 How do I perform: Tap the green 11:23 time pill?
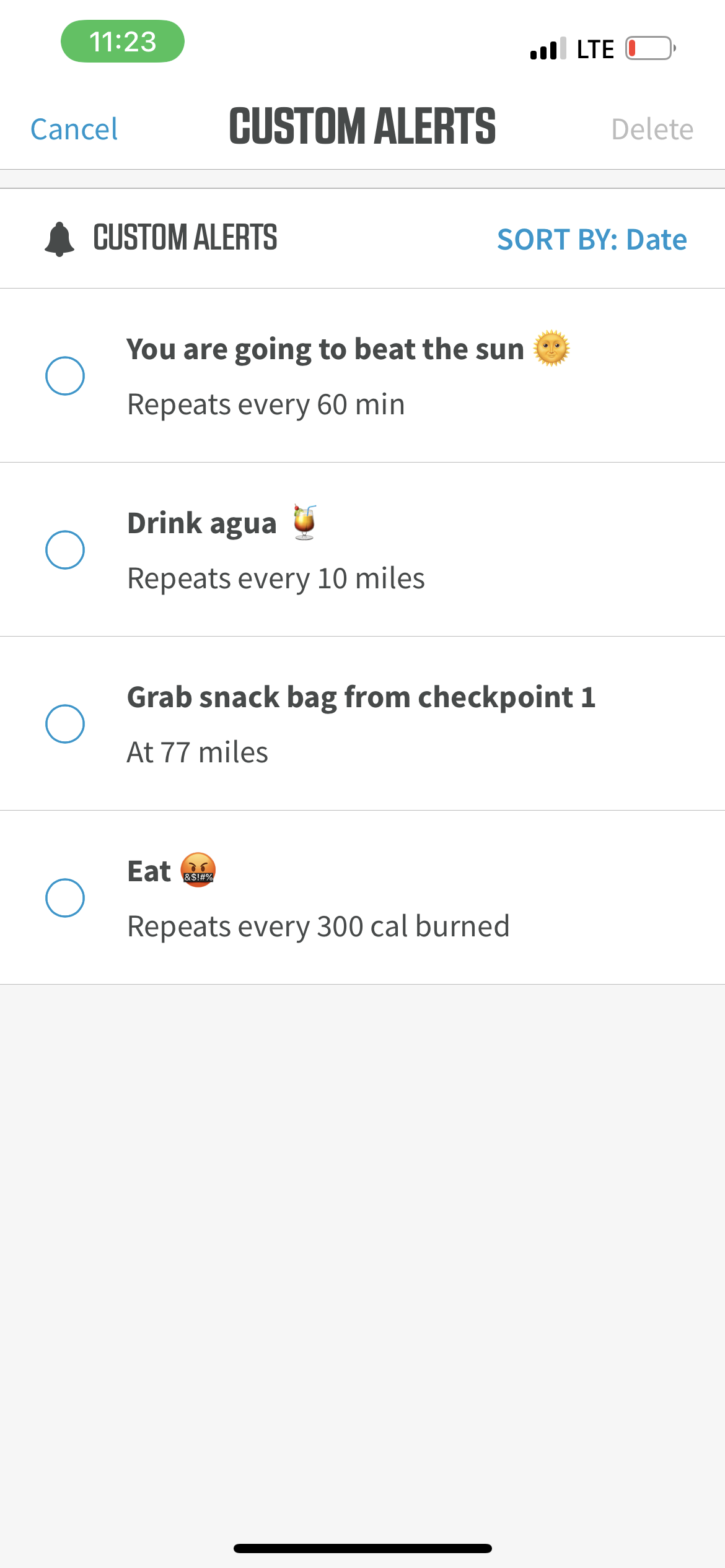coord(123,41)
